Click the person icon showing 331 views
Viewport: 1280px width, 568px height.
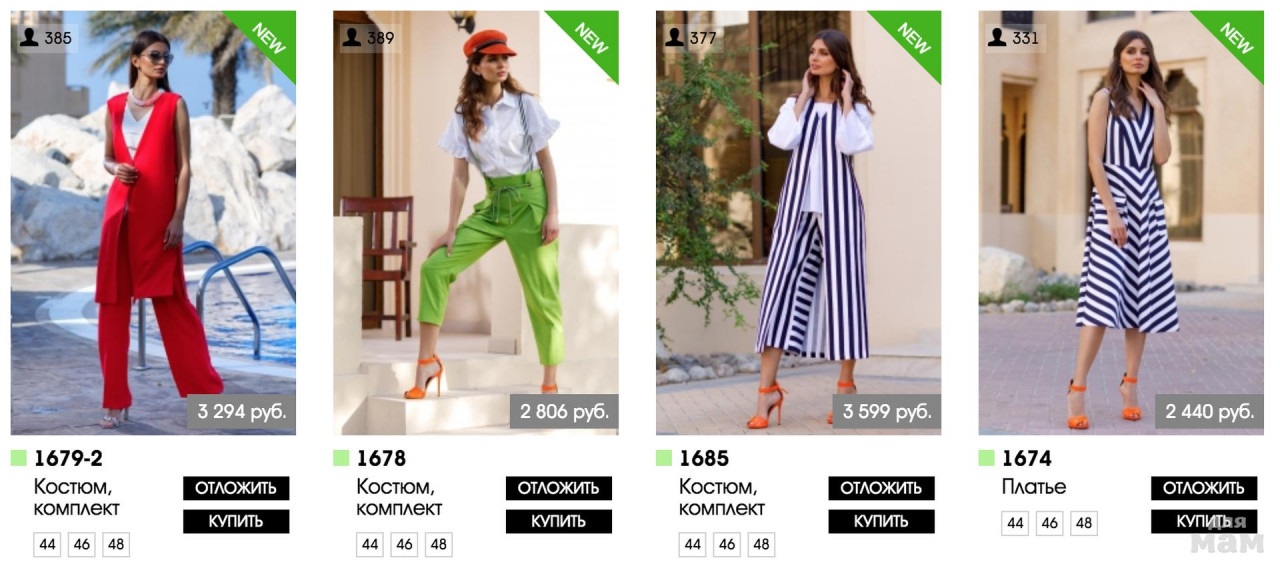(997, 38)
